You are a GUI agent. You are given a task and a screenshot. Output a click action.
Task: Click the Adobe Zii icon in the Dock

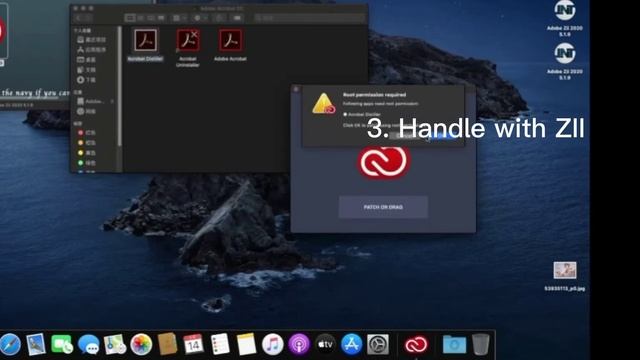[x=416, y=345]
